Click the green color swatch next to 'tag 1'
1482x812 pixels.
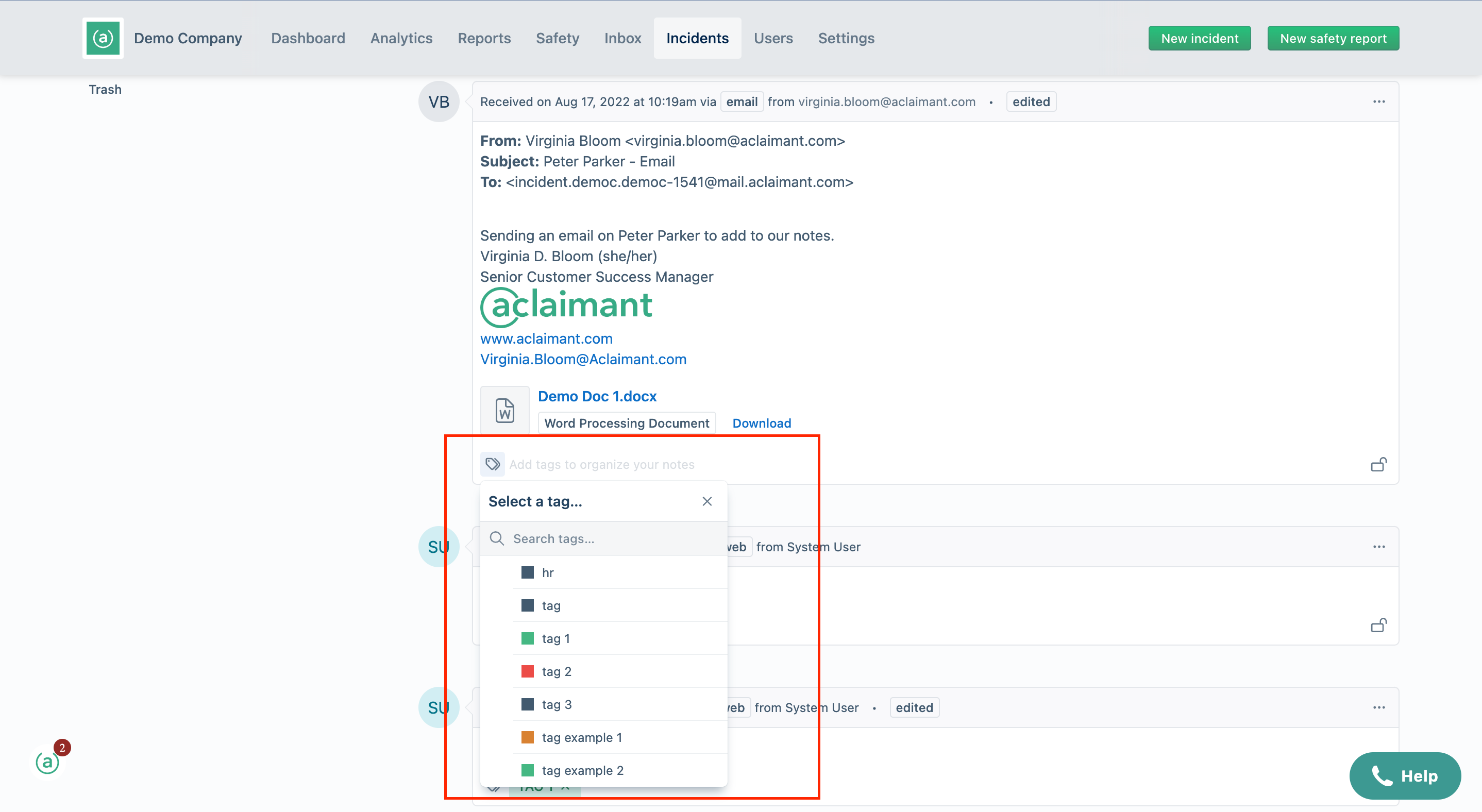point(527,638)
